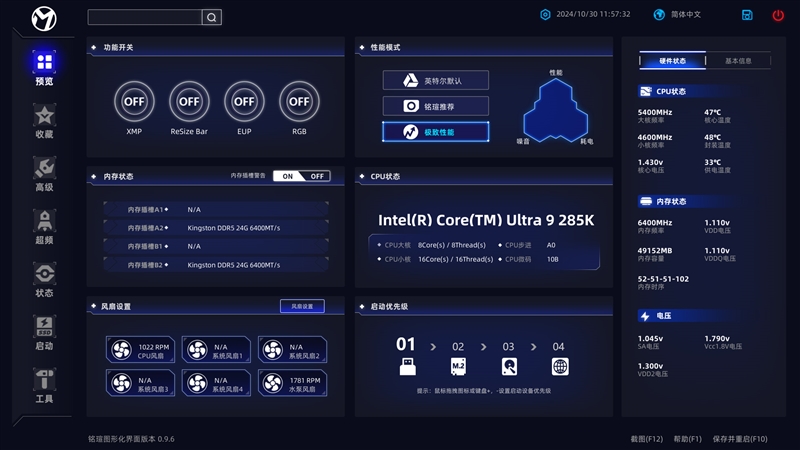Select the 极致性能 performance mode
The height and width of the screenshot is (450, 800).
pos(436,132)
